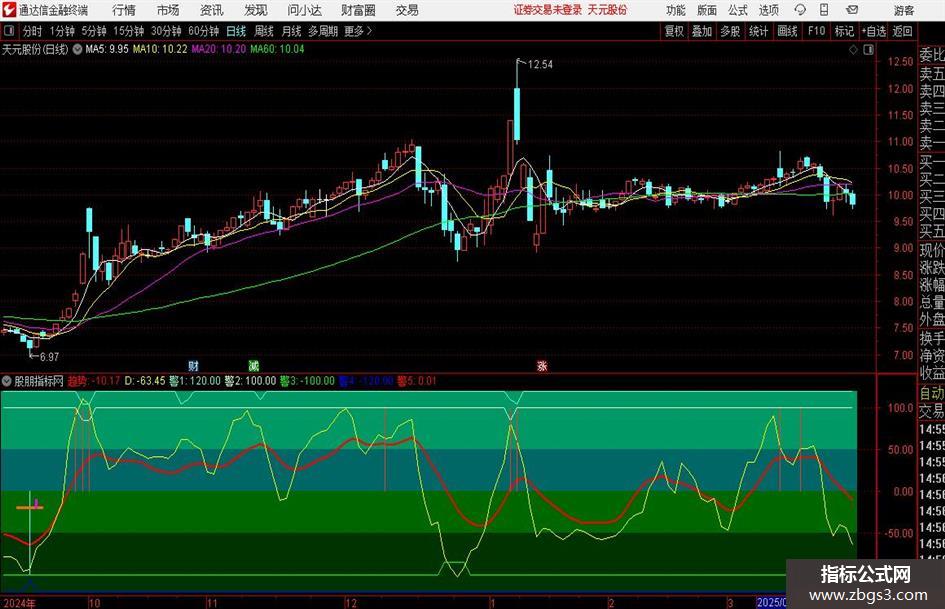The image size is (945, 609).
Task: Click the 天元股份(日线) chart title
Action: click(x=36, y=49)
